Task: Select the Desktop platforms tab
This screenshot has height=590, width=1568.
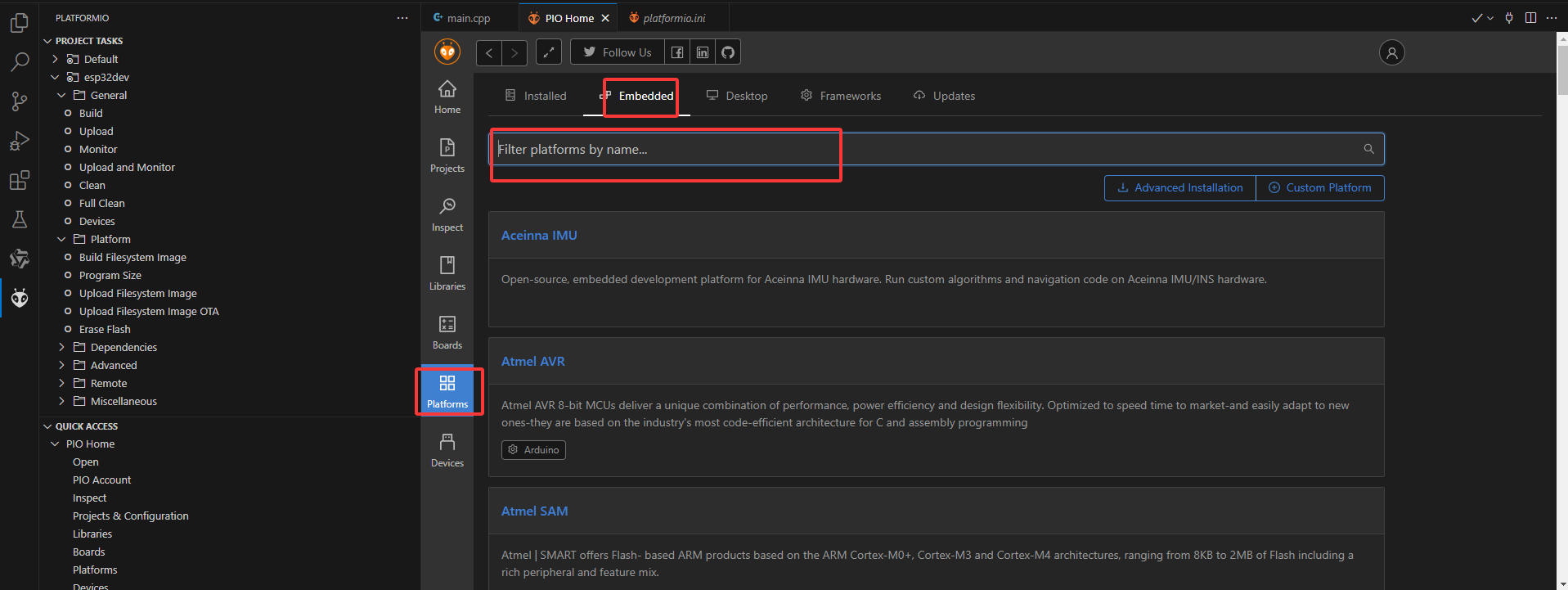Action: pyautogui.click(x=737, y=96)
